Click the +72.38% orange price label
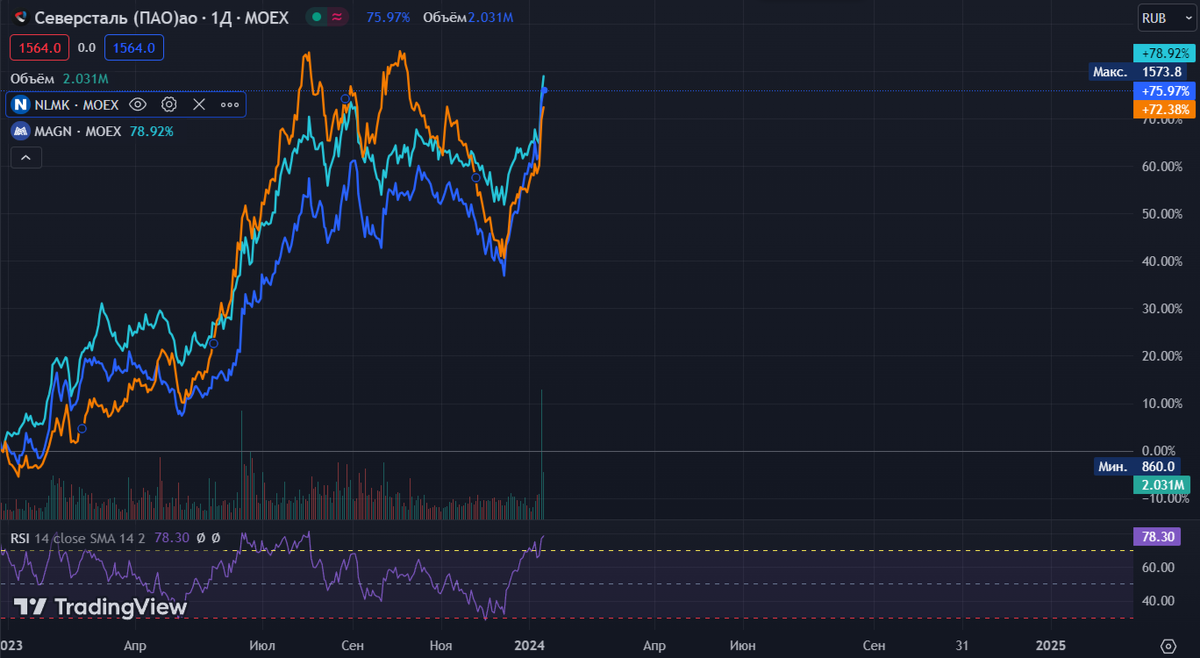The image size is (1200, 658). pyautogui.click(x=1163, y=108)
